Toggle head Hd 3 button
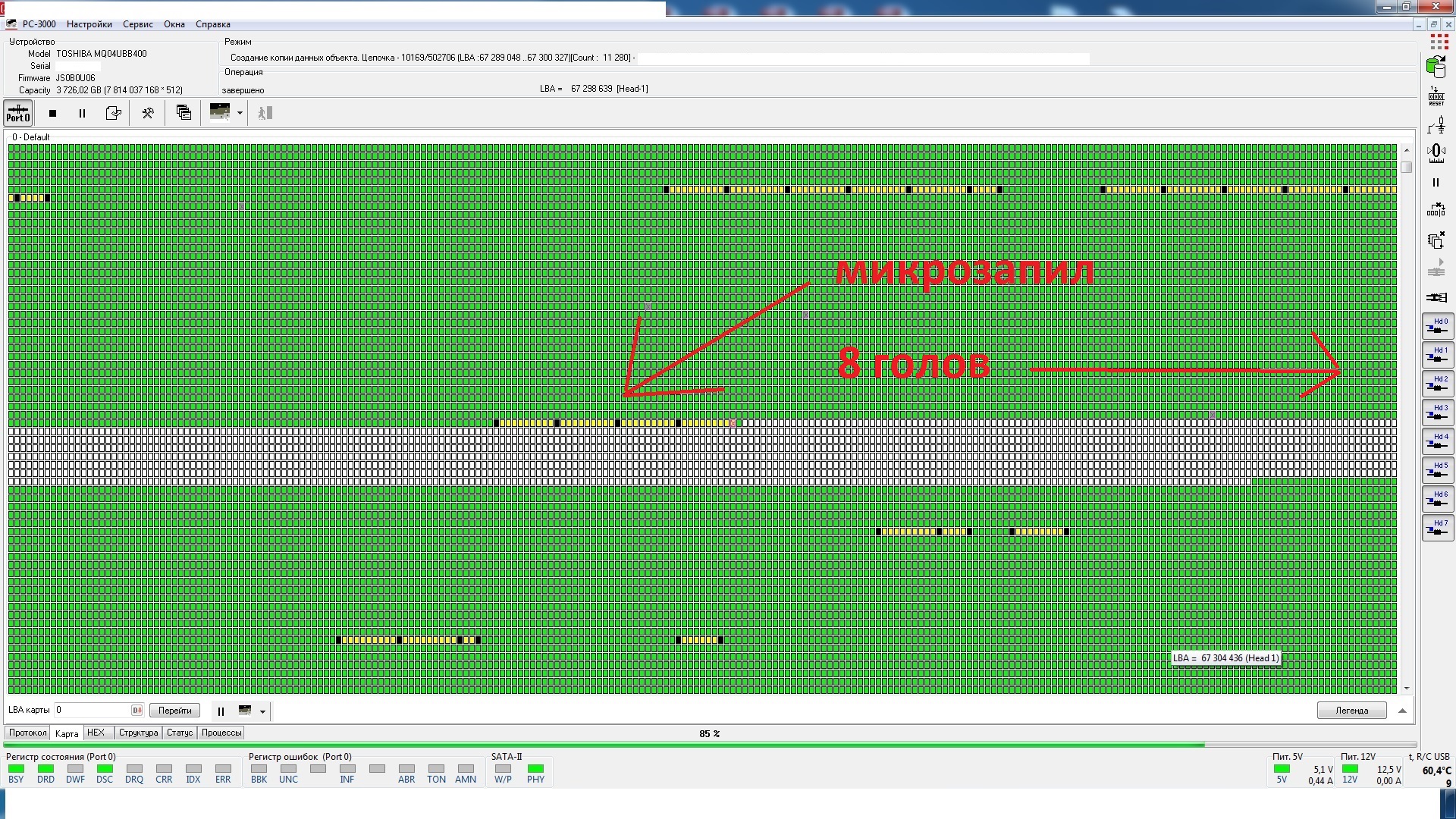Viewport: 1456px width, 819px height. tap(1437, 413)
